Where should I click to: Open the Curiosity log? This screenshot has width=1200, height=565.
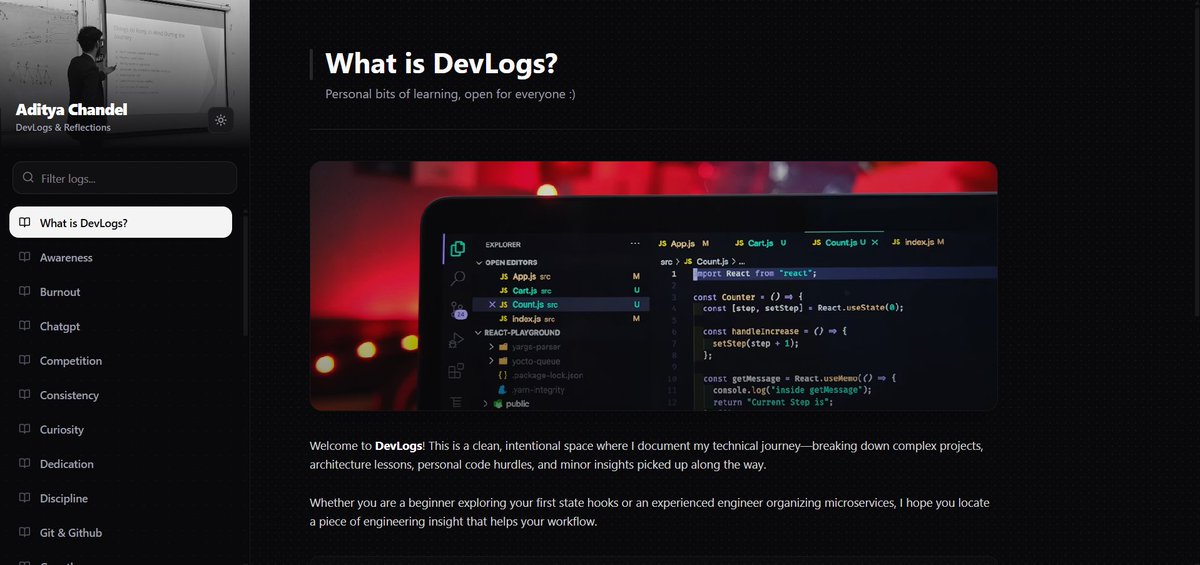[x=121, y=430]
